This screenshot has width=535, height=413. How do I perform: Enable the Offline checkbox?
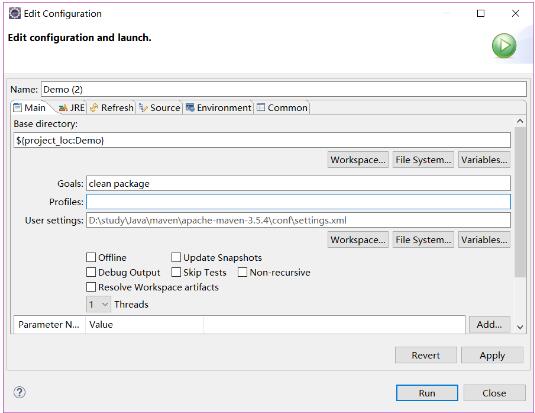click(x=91, y=257)
